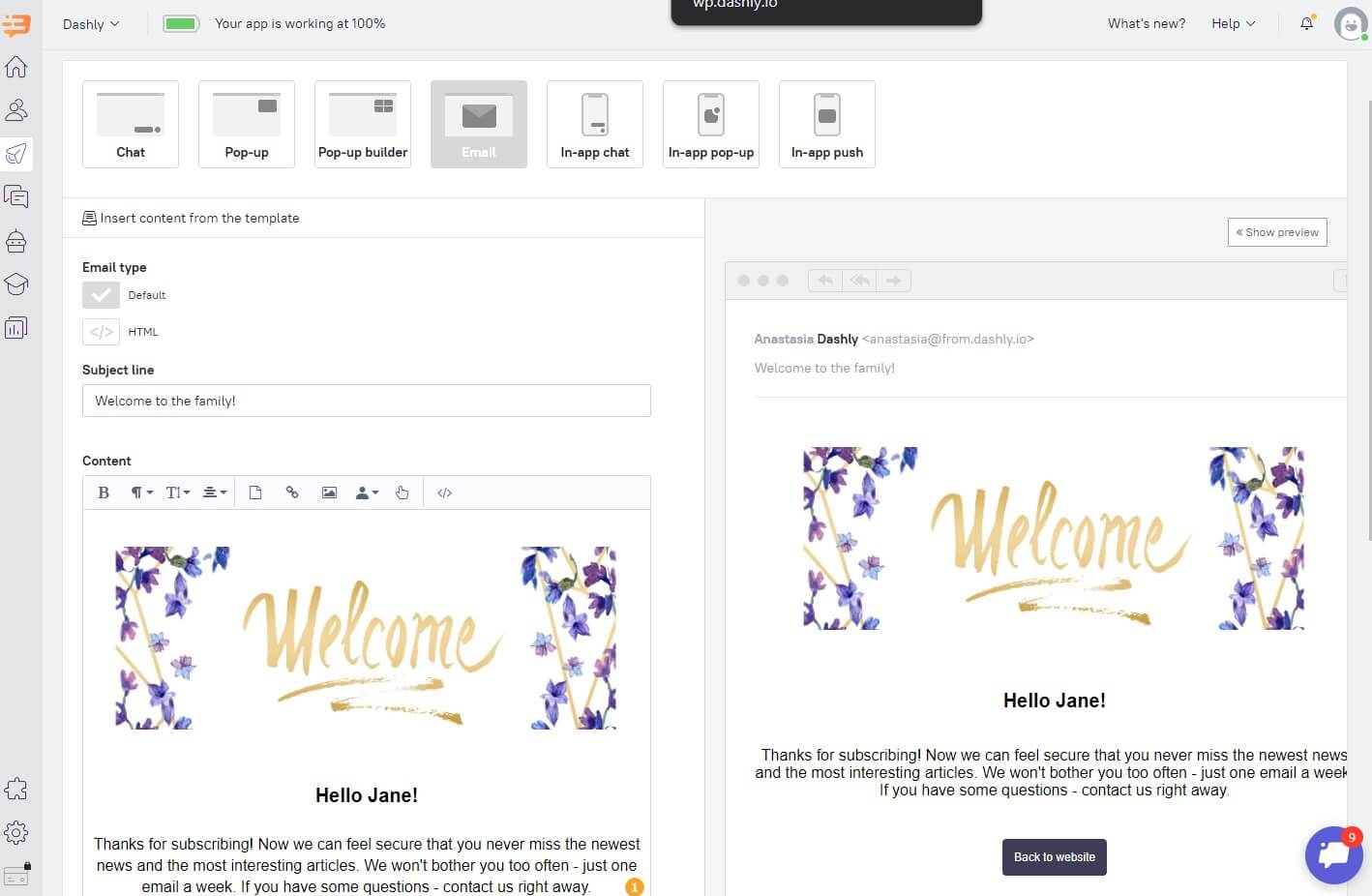The width and height of the screenshot is (1372, 896).
Task: Open the Chatbot section in the sidebar
Action: tap(16, 241)
